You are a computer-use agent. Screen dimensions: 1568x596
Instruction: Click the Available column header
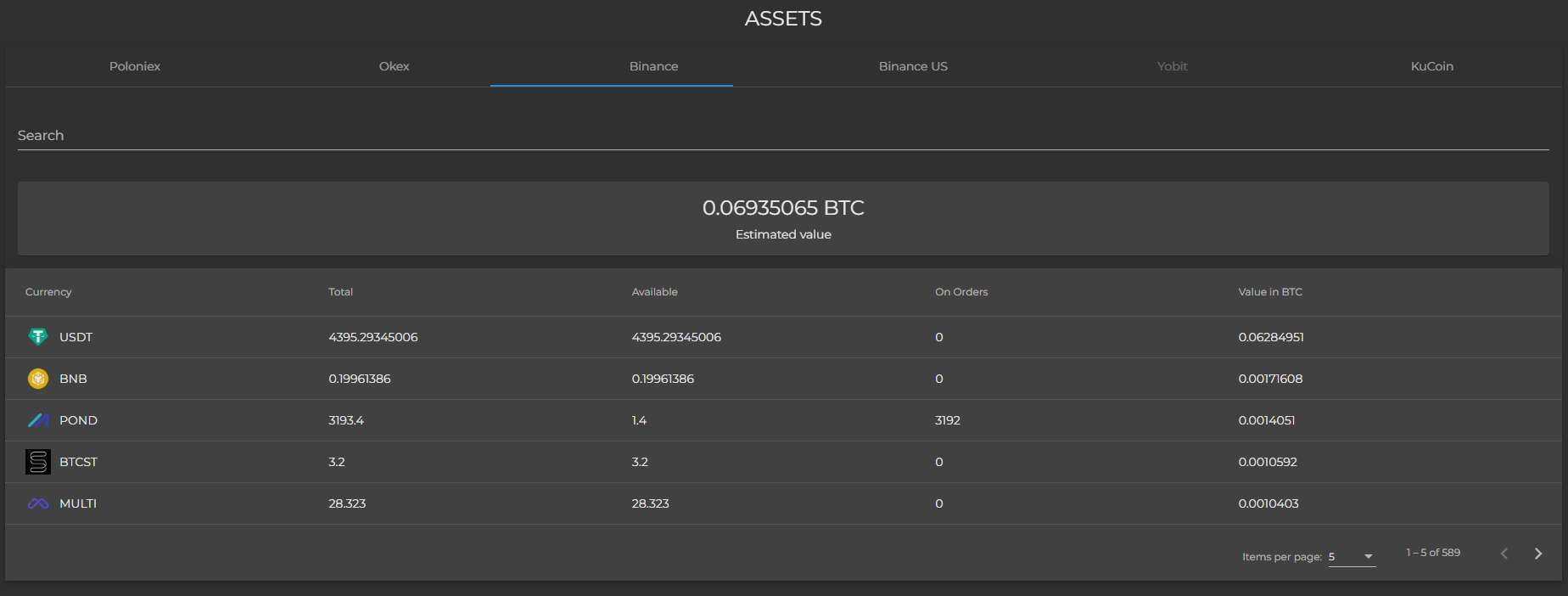point(654,292)
